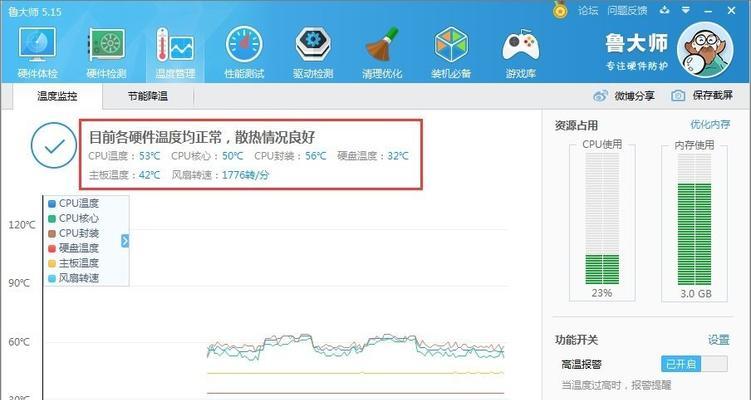Switch to the 温度监控 tab
Screen dimensions: 751x400
tap(57, 96)
